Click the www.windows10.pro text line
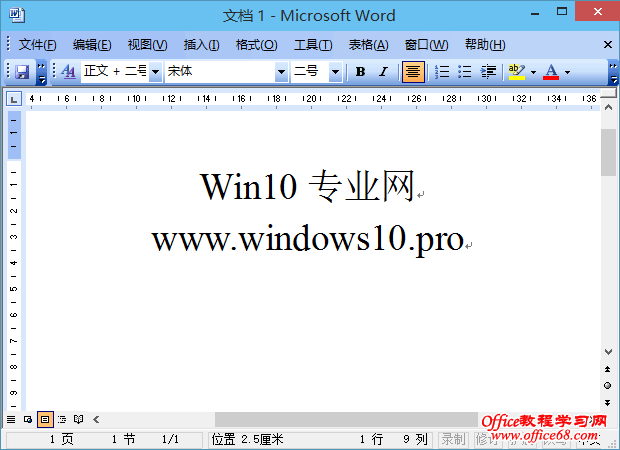 308,239
